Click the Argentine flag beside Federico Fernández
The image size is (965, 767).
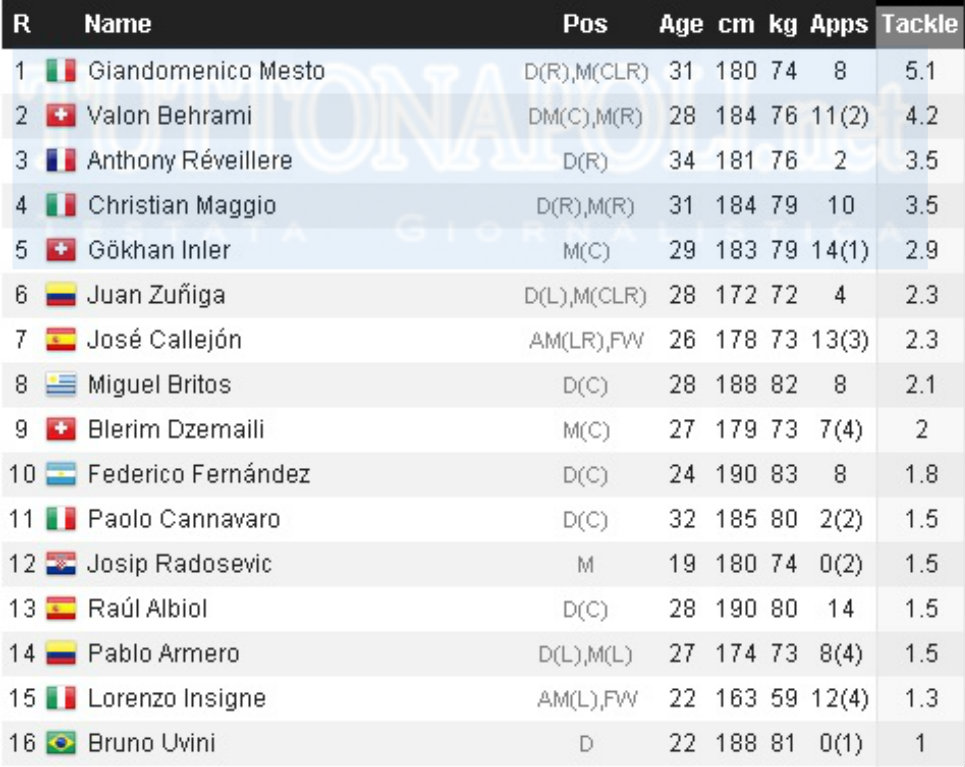pos(61,475)
